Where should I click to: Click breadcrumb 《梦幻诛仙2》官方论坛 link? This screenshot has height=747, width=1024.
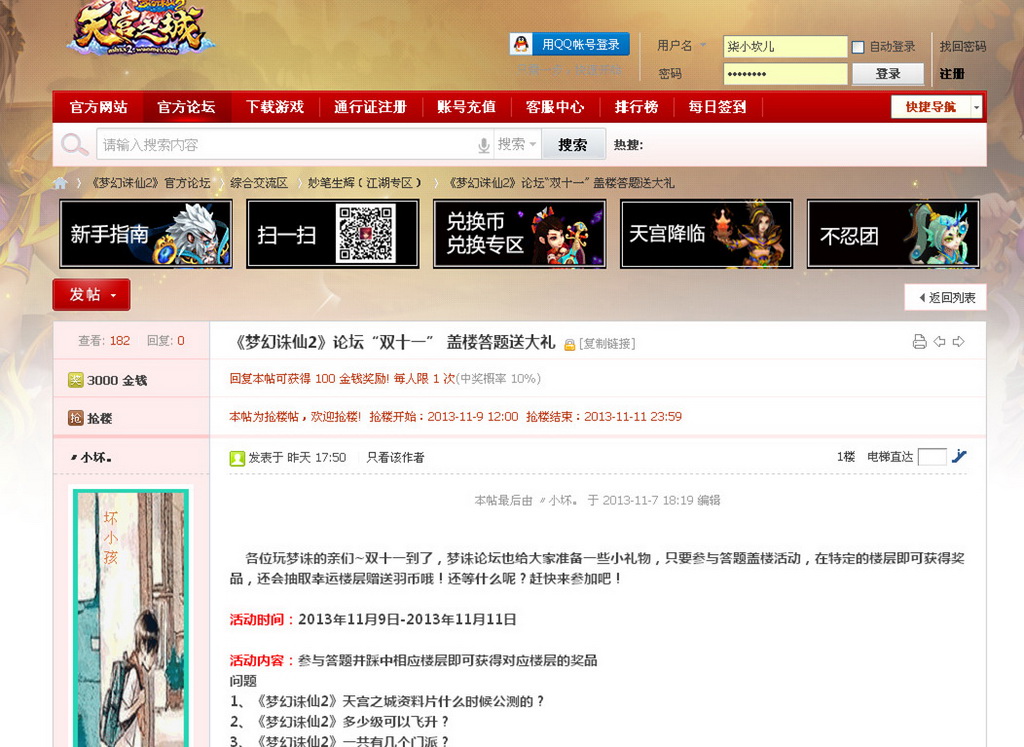[151, 183]
